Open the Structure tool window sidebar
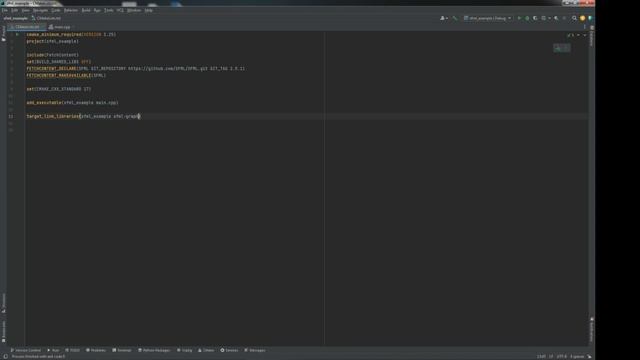640x360 pixels. tap(3, 302)
